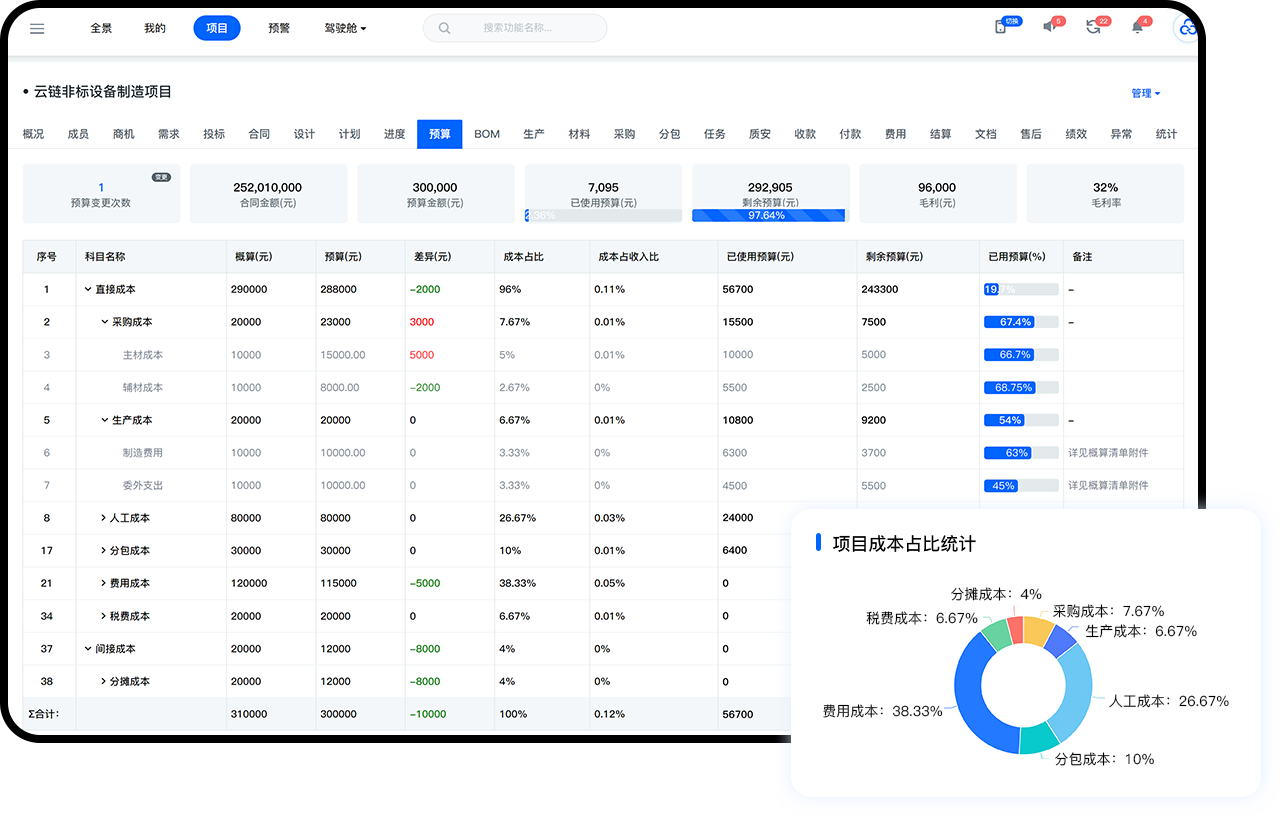Click the 预警 navigation button
Screen dimensions: 1280x818
pyautogui.click(x=279, y=29)
